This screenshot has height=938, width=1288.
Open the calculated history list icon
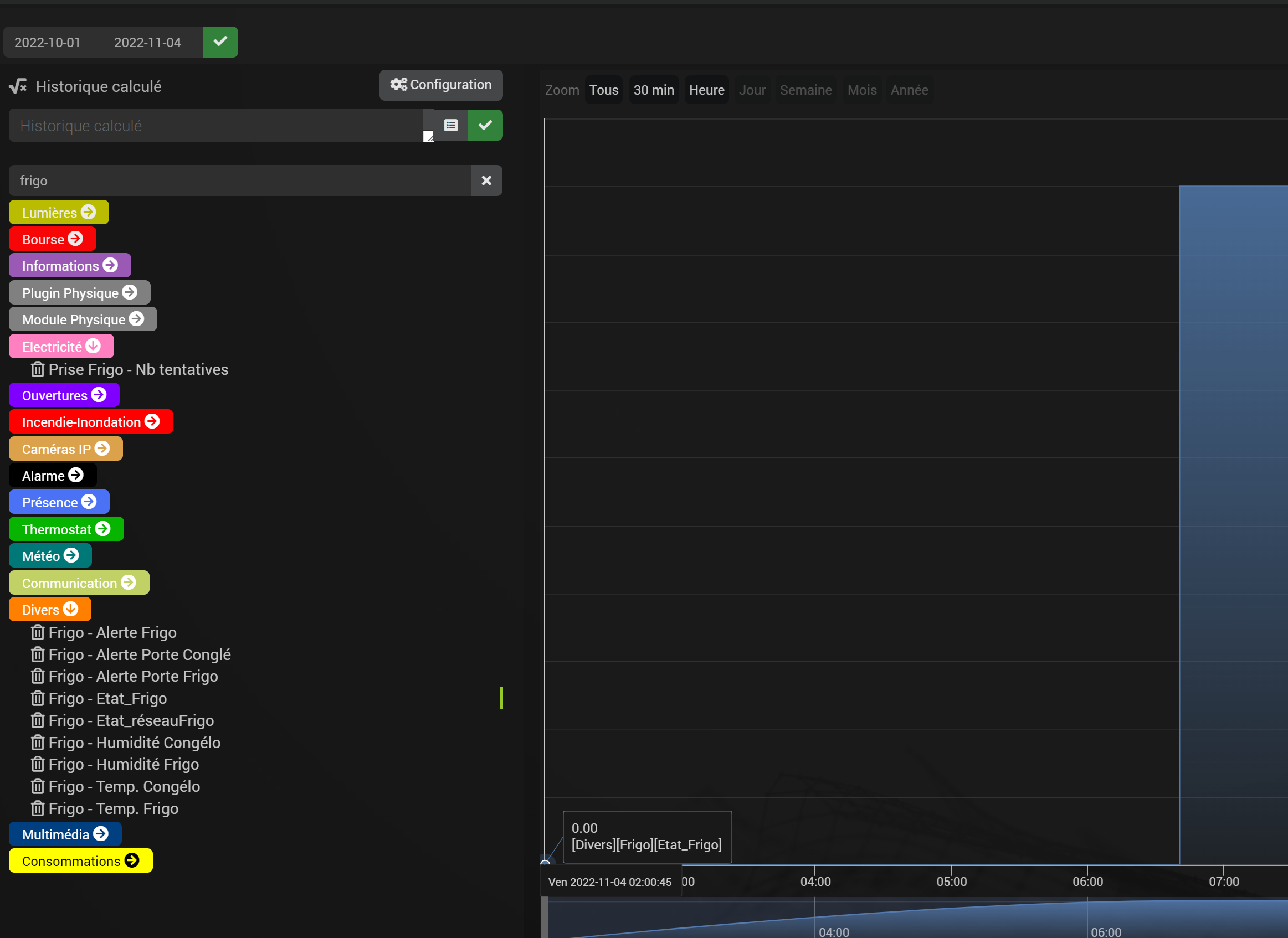(451, 125)
